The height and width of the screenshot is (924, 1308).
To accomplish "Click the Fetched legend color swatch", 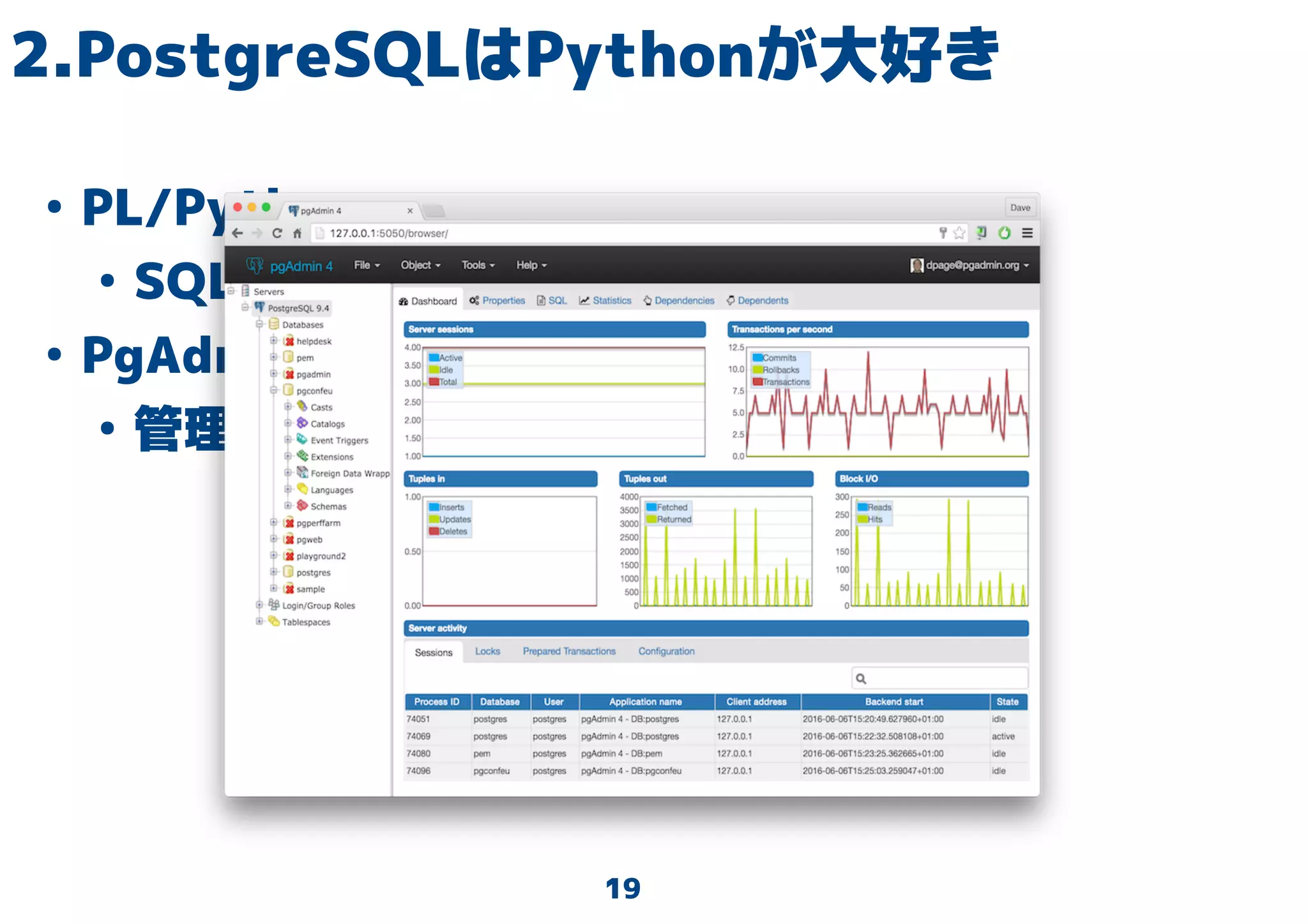I will tap(652, 507).
